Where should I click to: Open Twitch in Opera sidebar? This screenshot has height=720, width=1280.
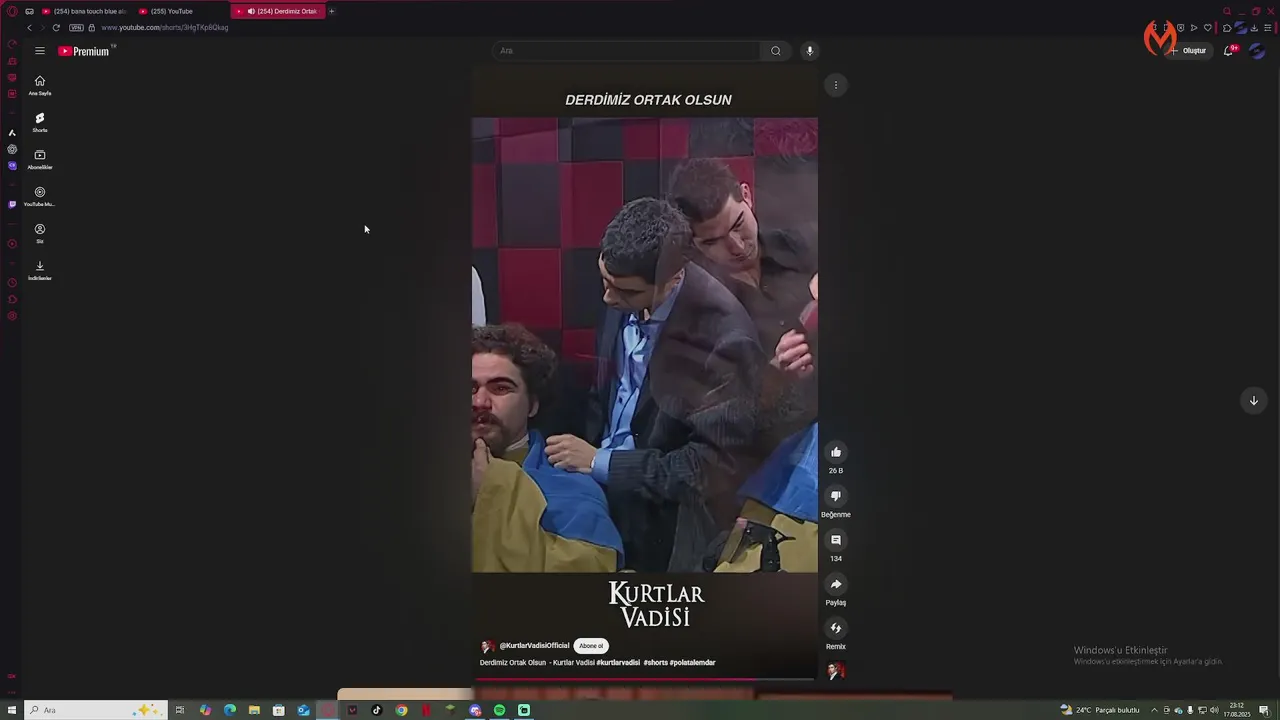[12, 204]
